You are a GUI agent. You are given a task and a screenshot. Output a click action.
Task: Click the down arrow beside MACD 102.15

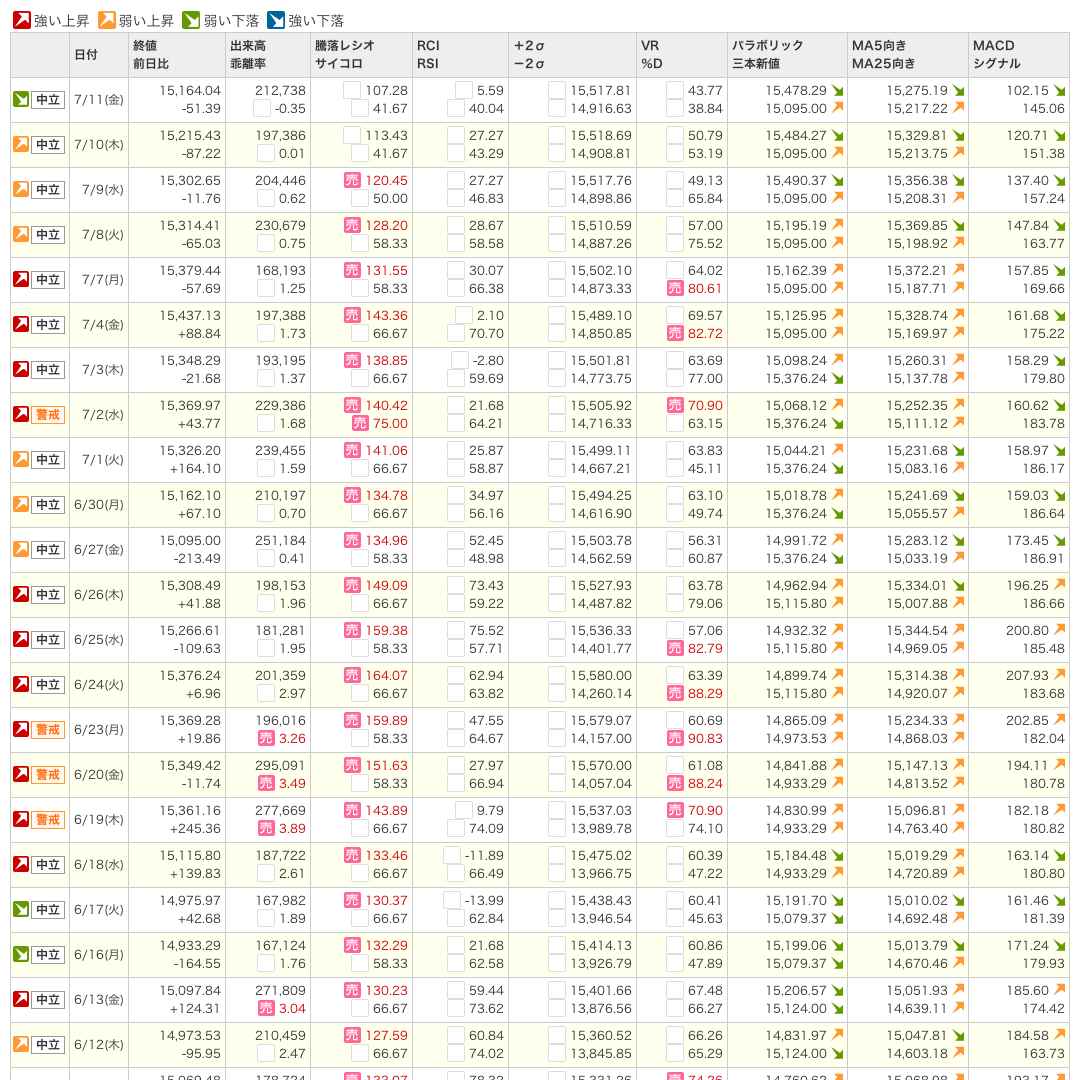[x=1059, y=91]
